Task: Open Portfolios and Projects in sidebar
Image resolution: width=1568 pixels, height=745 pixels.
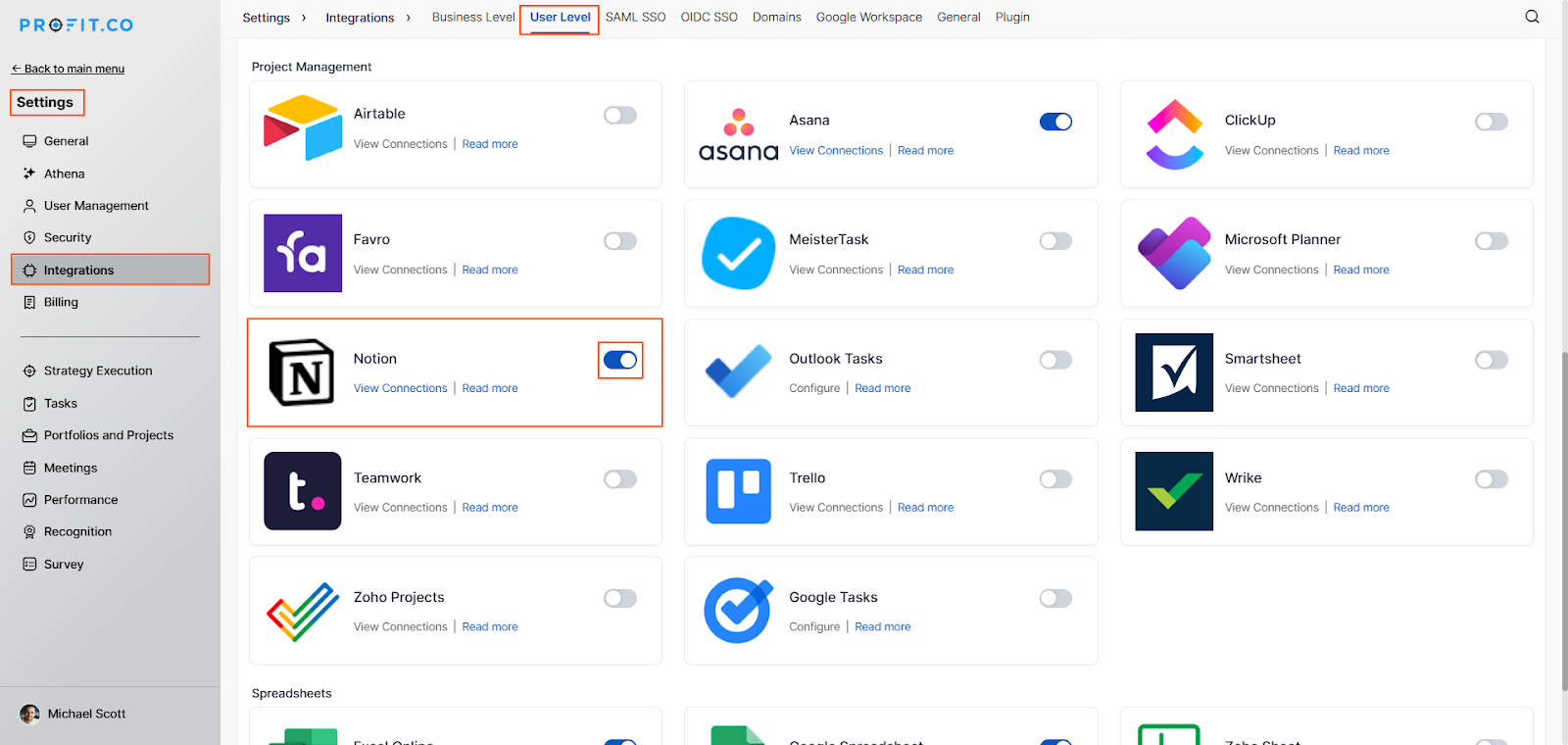Action: 109,435
